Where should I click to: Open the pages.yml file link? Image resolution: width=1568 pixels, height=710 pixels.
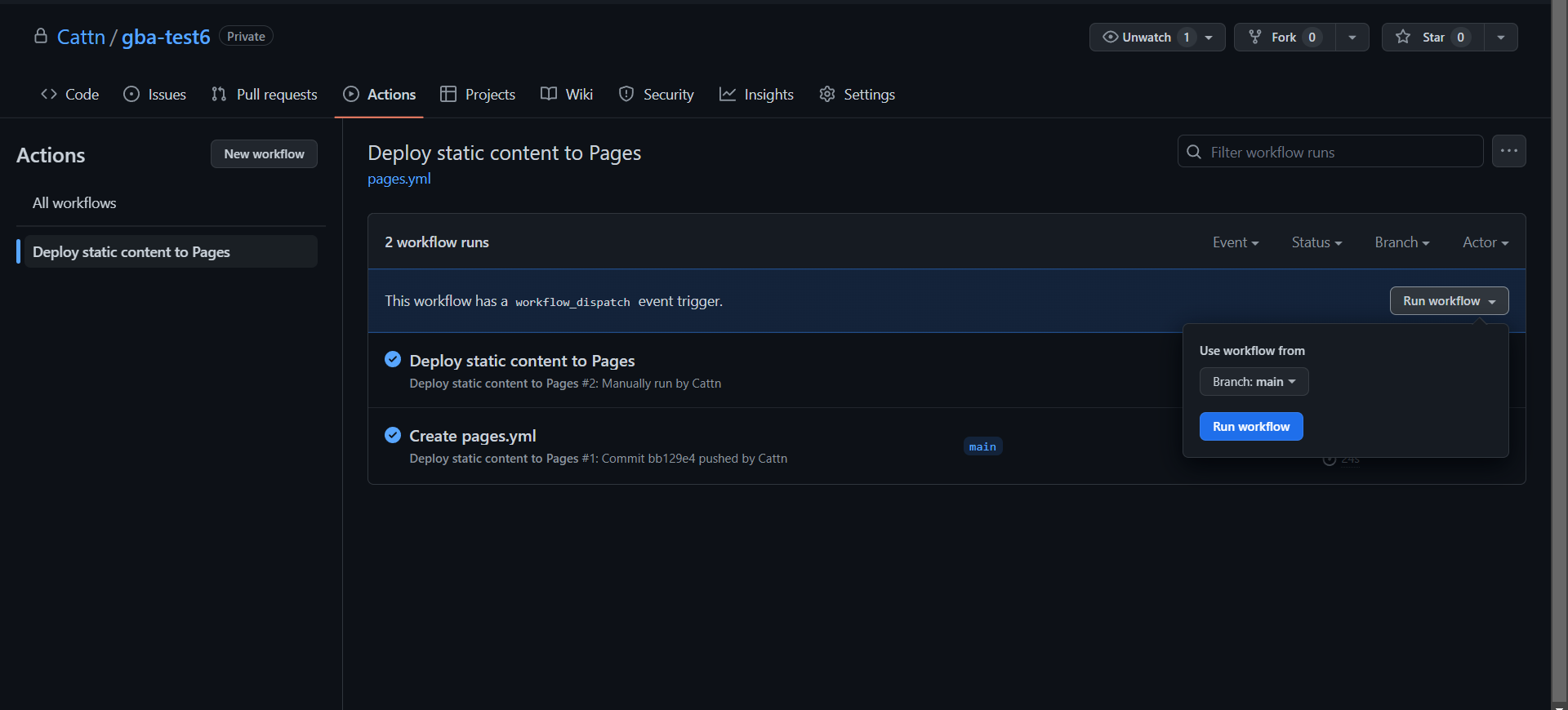[x=399, y=179]
